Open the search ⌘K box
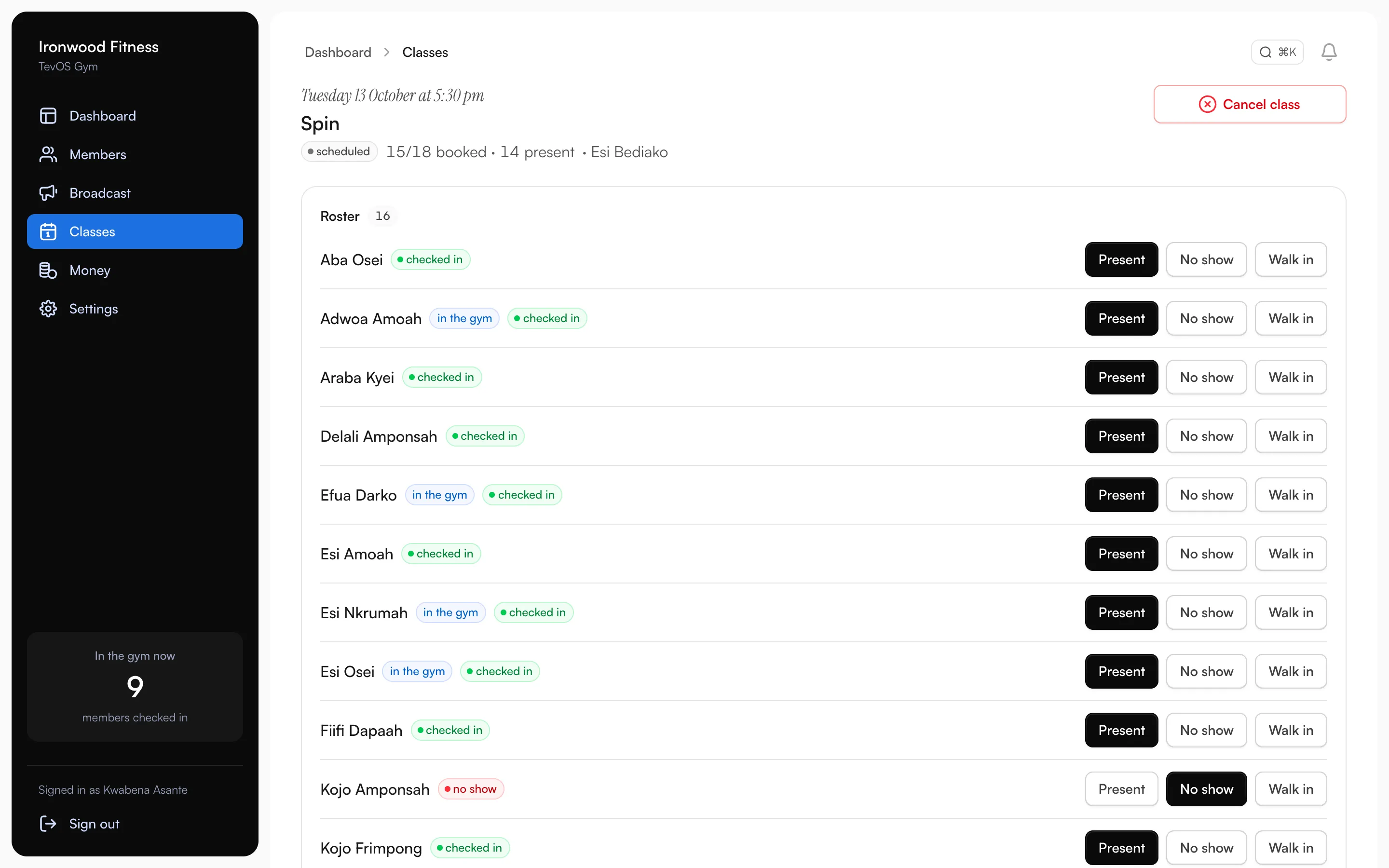Screen dimensions: 1389x868 1277,52
